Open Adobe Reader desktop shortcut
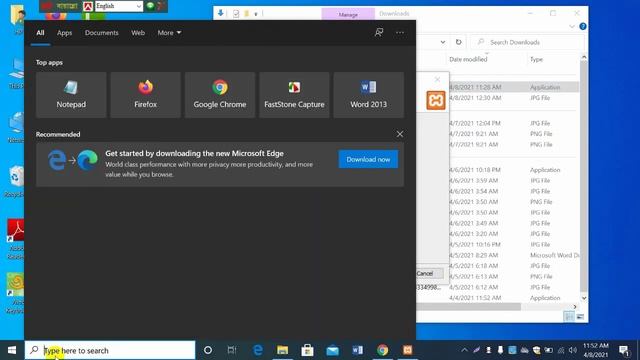 (15, 239)
